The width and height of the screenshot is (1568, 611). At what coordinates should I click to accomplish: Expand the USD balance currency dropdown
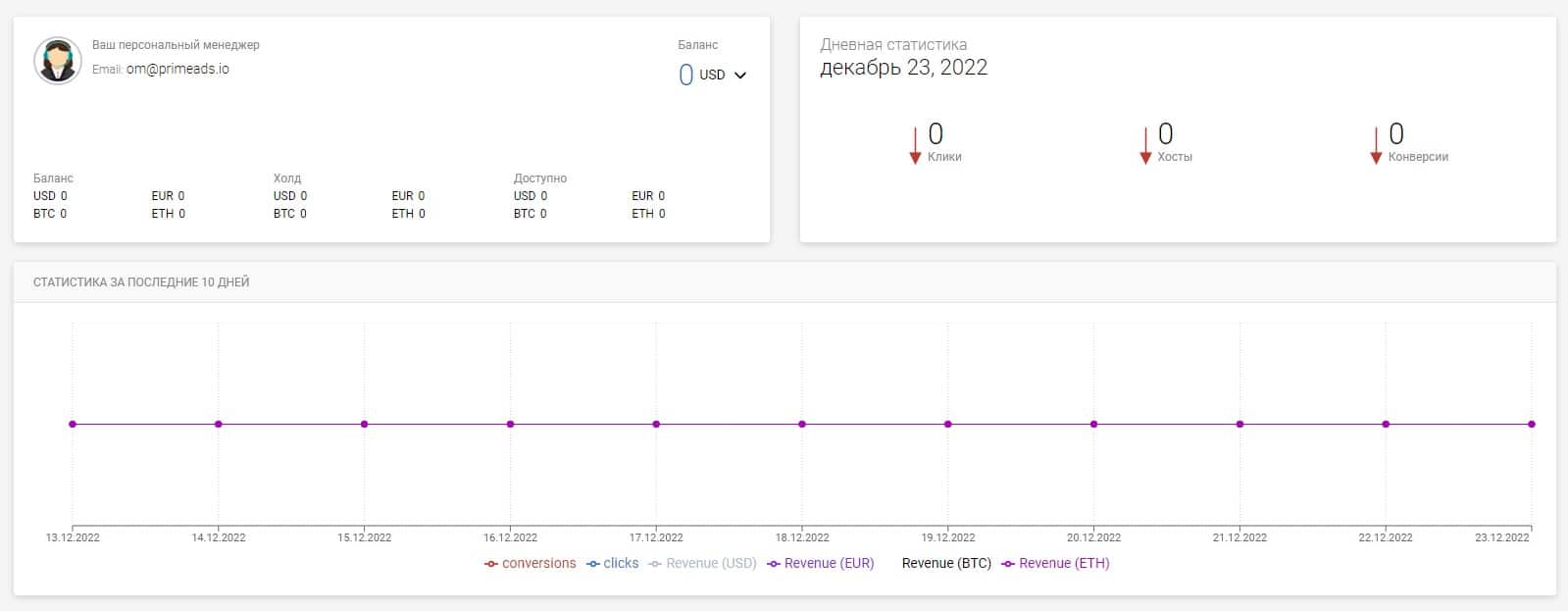739,76
